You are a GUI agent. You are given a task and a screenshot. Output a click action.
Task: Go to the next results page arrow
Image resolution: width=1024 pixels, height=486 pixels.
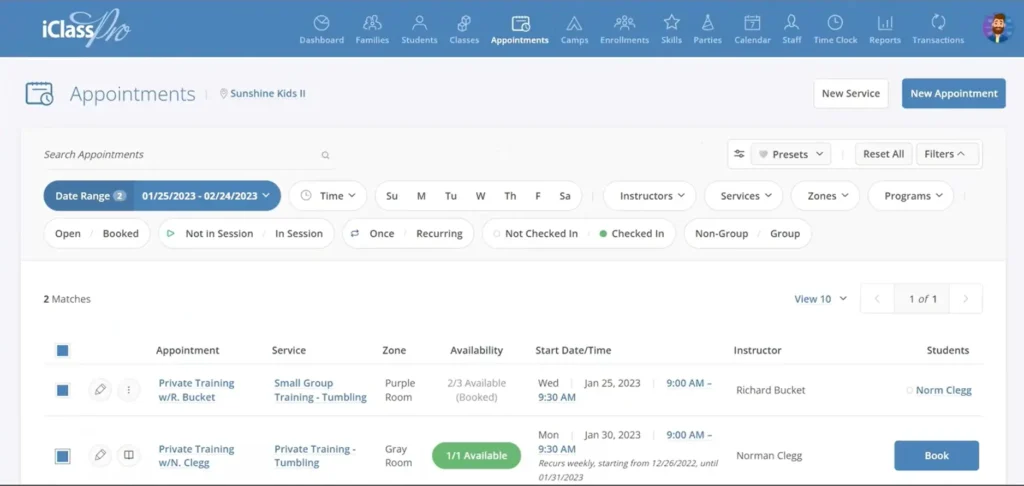click(x=965, y=299)
